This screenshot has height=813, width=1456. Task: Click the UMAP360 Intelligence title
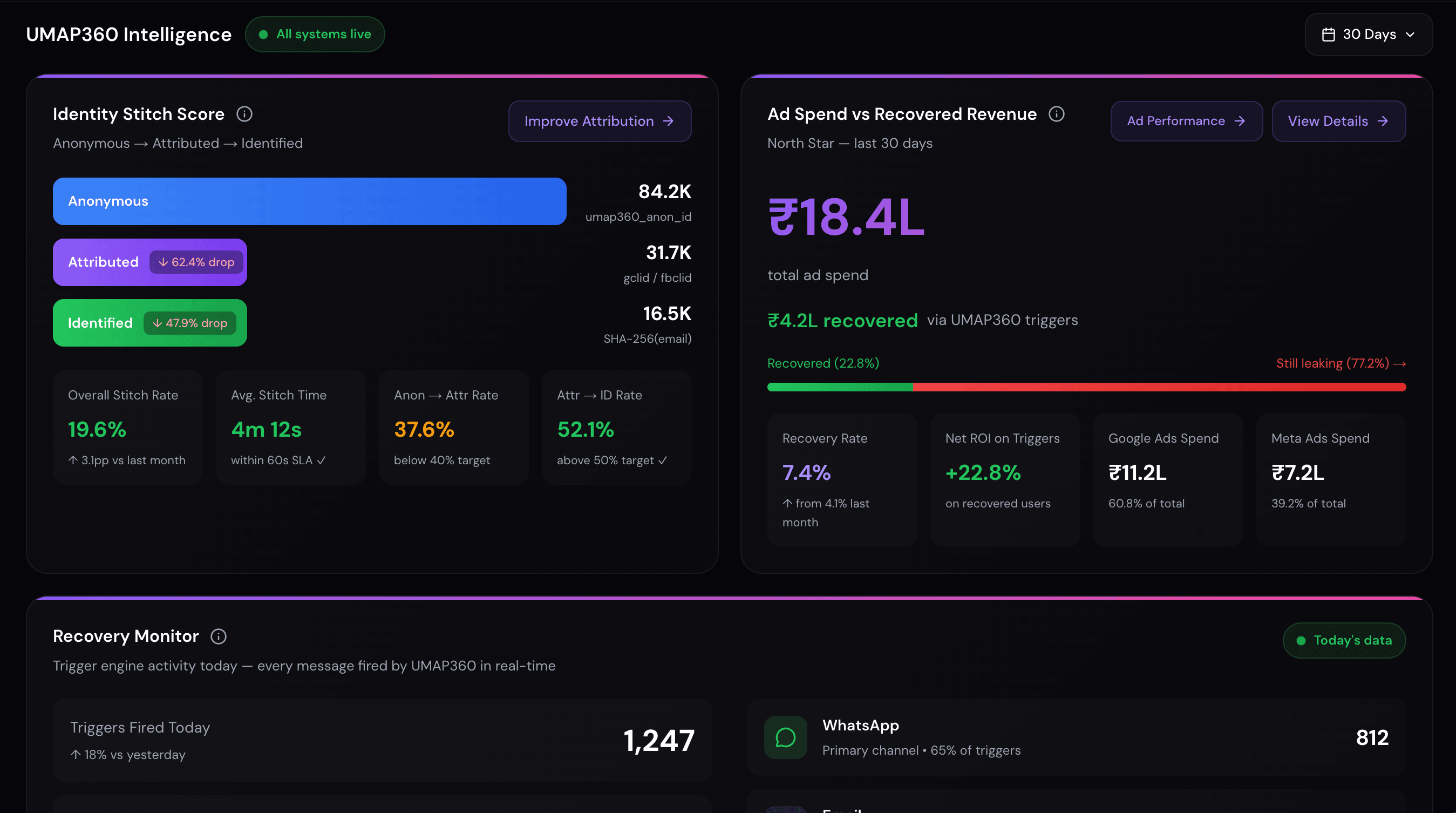[x=129, y=35]
